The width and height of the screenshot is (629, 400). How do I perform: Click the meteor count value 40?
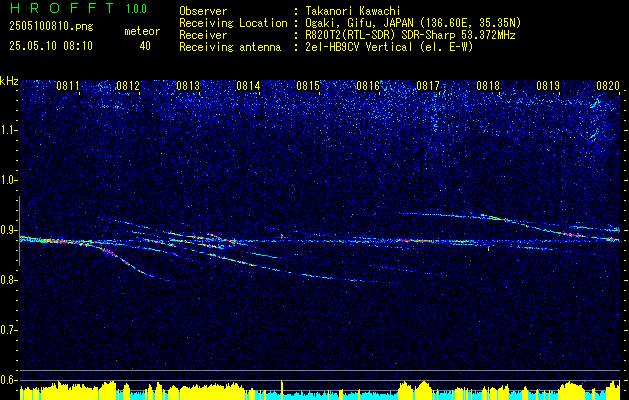(x=145, y=46)
